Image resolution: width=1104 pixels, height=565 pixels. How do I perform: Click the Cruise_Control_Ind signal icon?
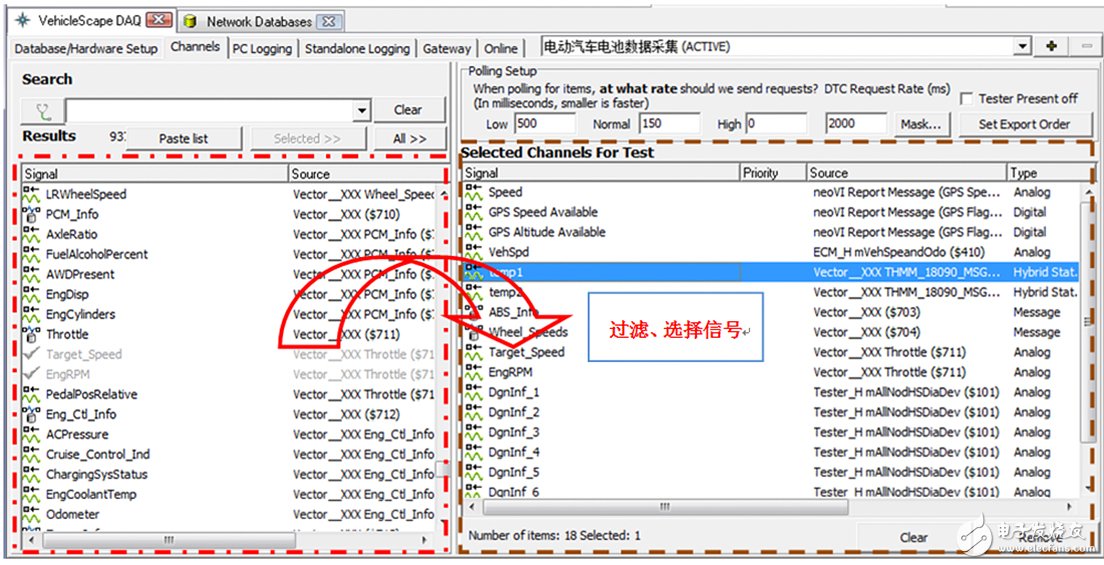click(30, 454)
